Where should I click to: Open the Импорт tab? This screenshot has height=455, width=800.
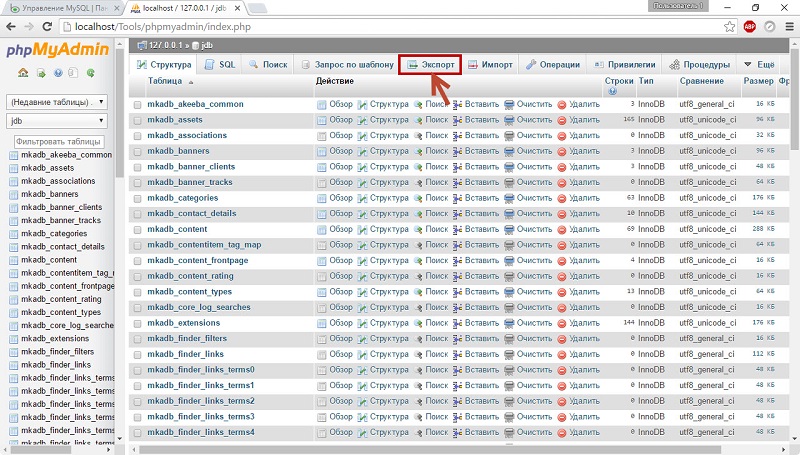pyautogui.click(x=490, y=65)
